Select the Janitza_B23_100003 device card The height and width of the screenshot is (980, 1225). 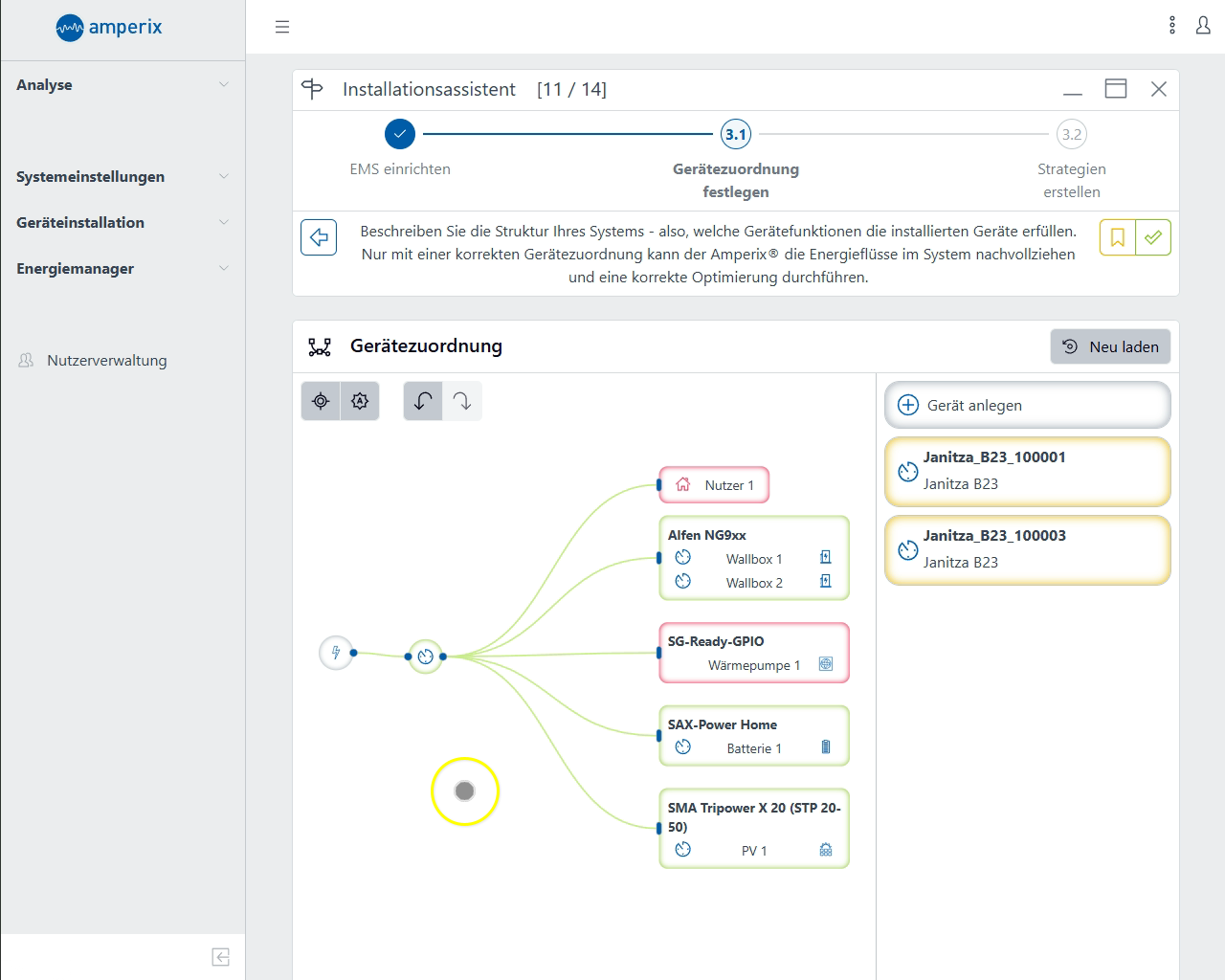click(x=1027, y=549)
